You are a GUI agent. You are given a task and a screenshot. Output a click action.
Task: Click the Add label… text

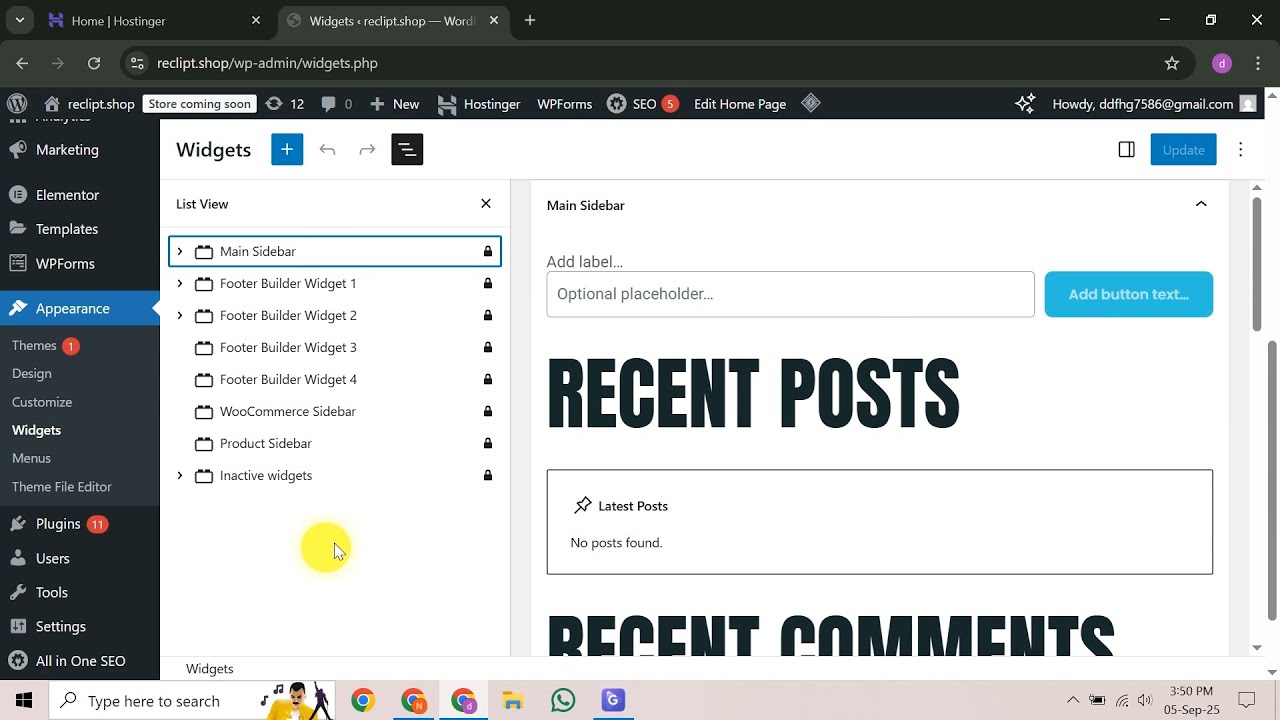point(585,262)
